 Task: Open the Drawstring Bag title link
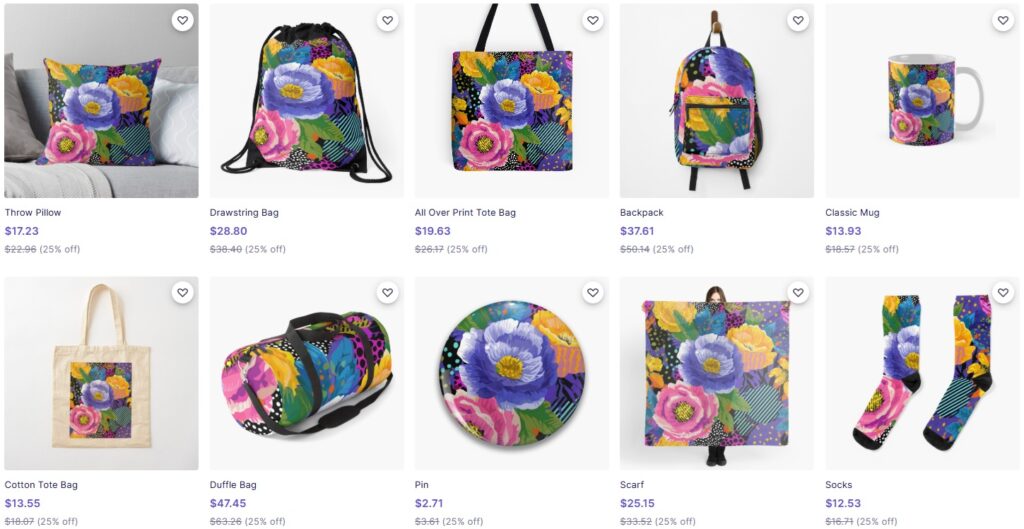[244, 213]
